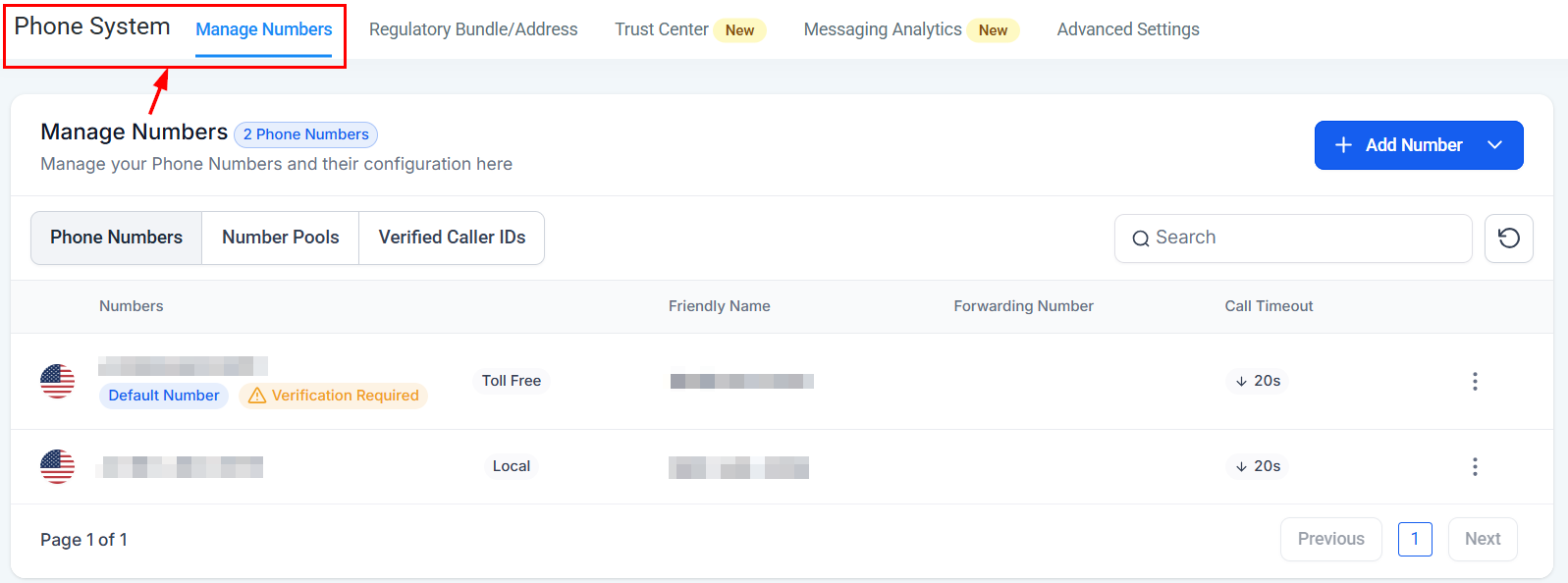
Task: Click the Add Number button label
Action: pos(1414,145)
